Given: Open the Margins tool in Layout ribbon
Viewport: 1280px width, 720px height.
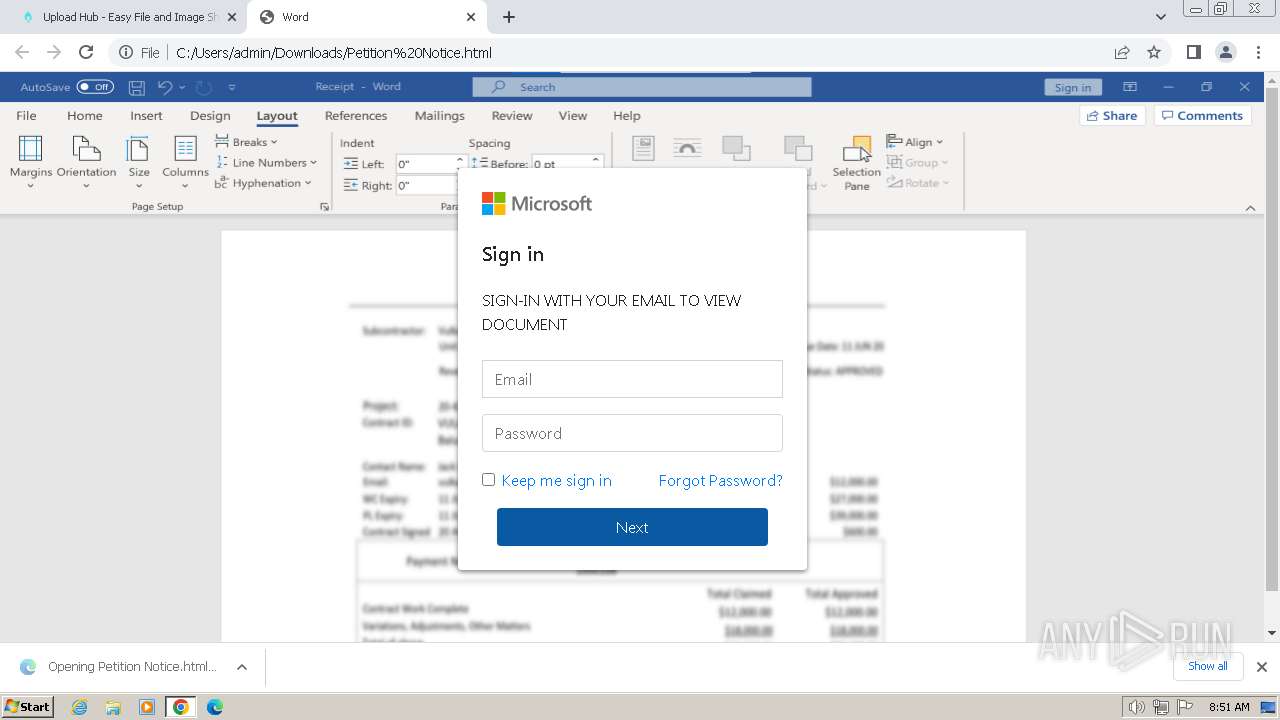Looking at the screenshot, I should point(31,161).
